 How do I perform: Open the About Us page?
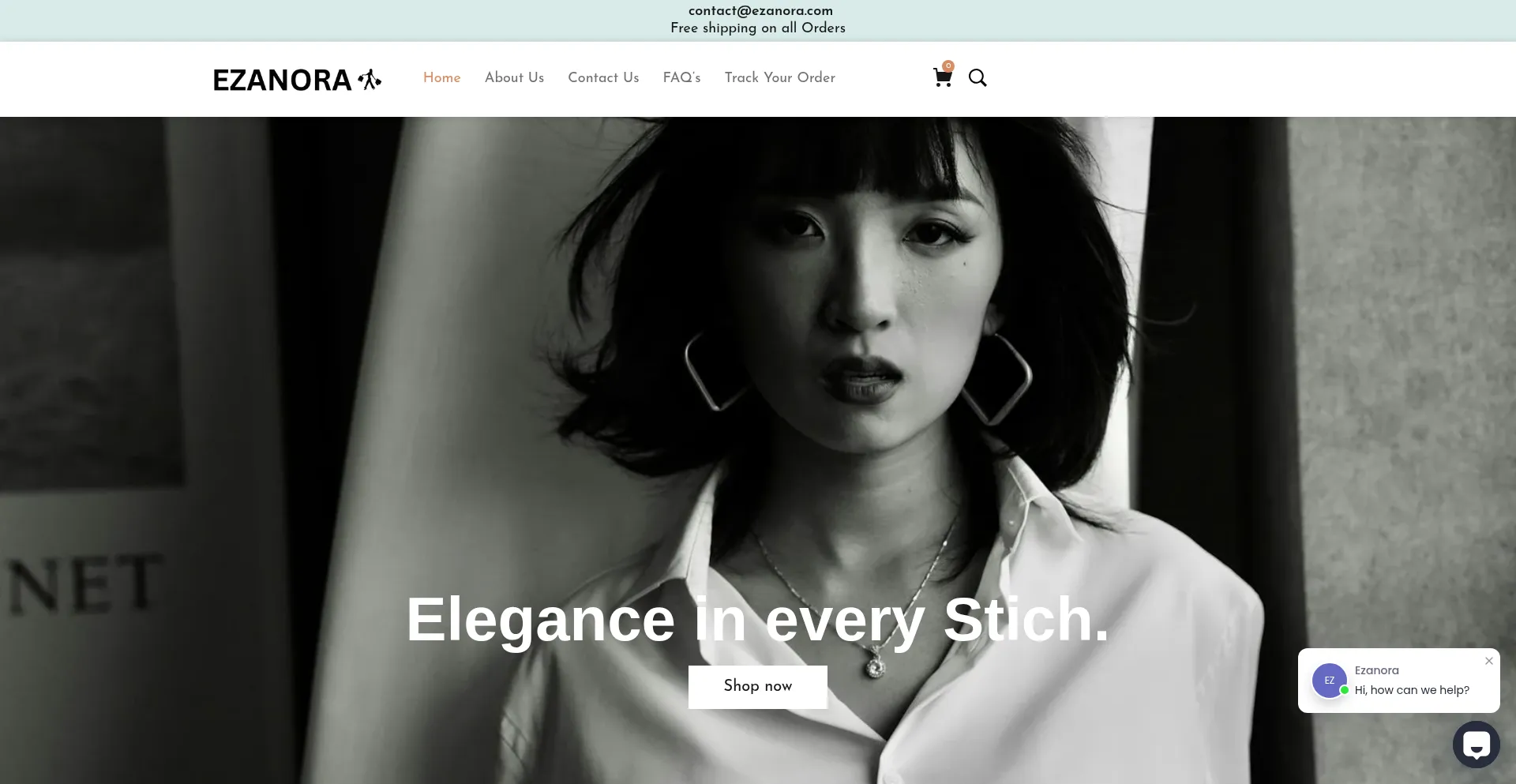tap(514, 77)
